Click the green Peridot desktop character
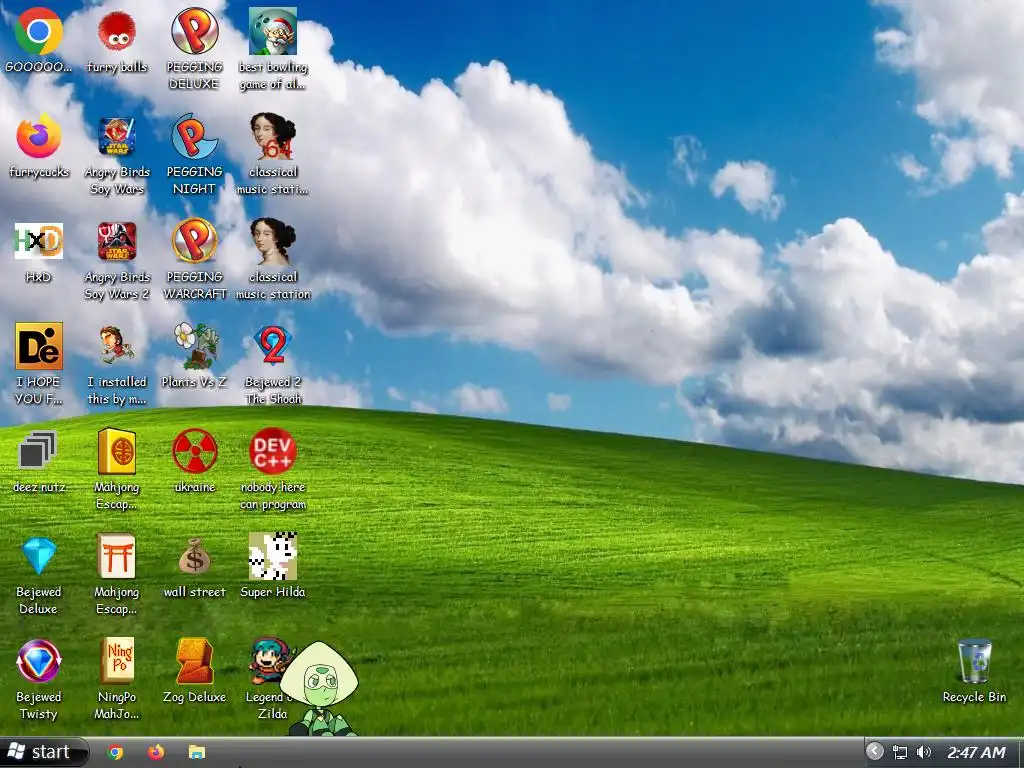The height and width of the screenshot is (768, 1024). pos(319,688)
